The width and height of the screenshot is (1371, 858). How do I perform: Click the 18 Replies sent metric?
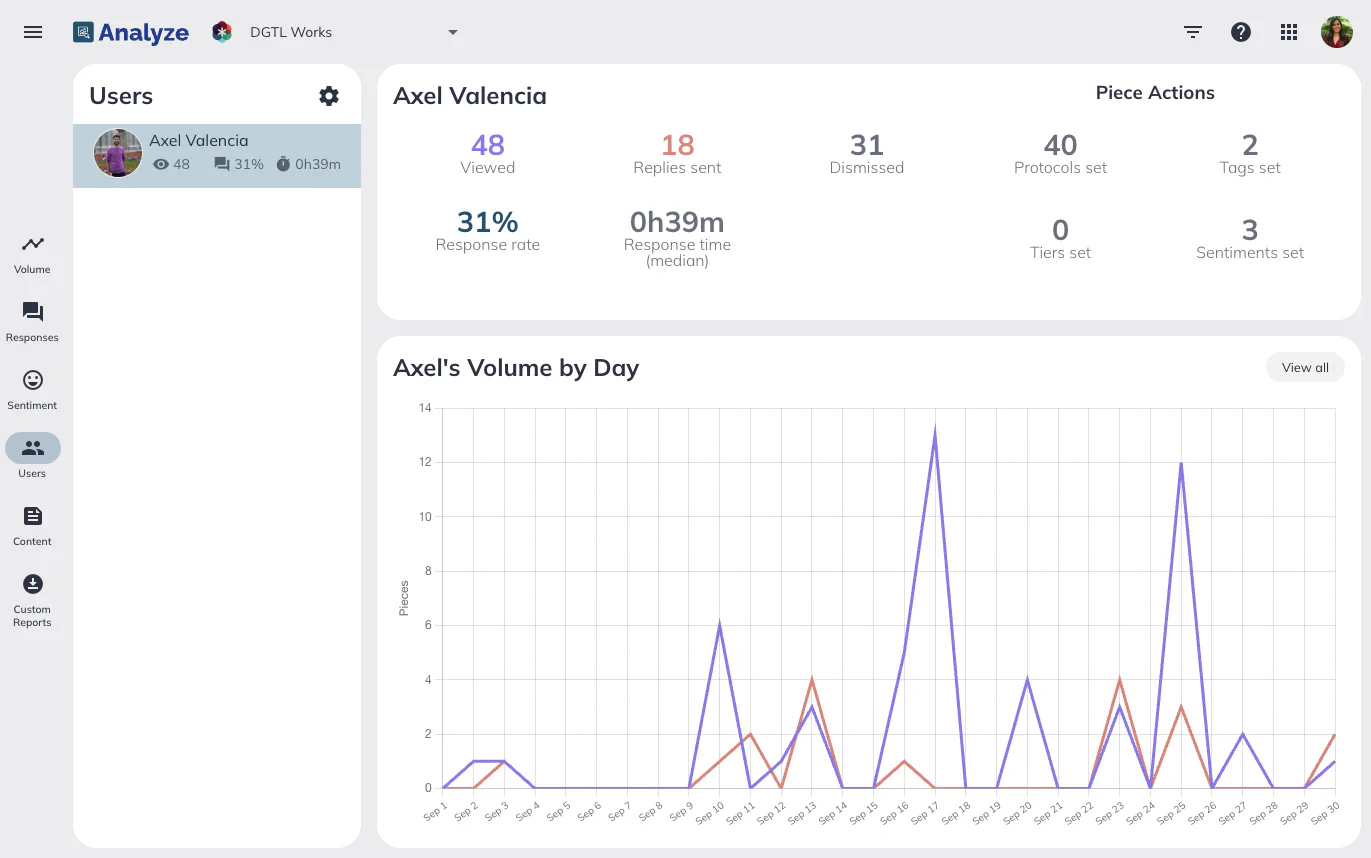coord(677,153)
